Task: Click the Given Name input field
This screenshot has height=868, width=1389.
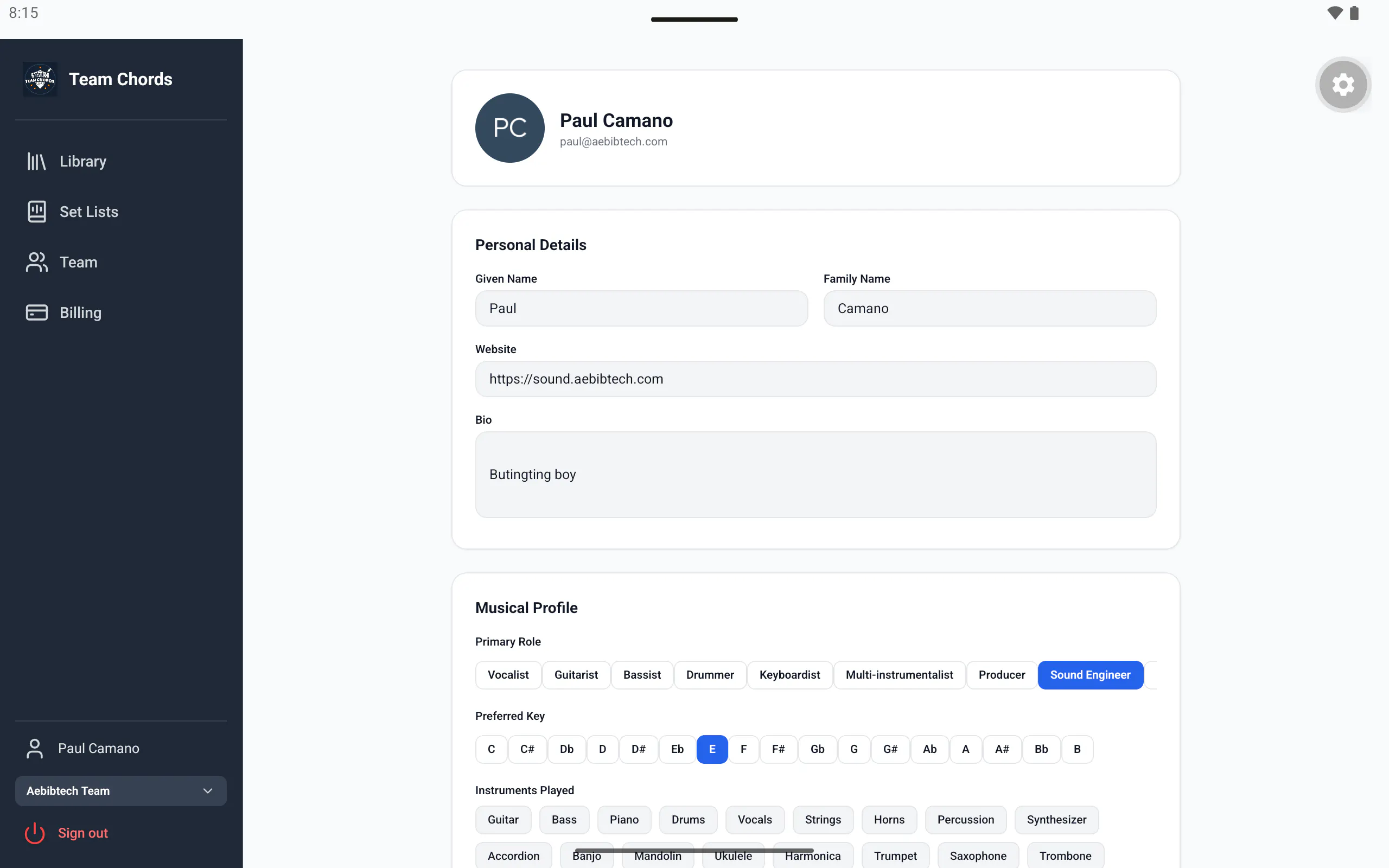Action: [x=641, y=308]
